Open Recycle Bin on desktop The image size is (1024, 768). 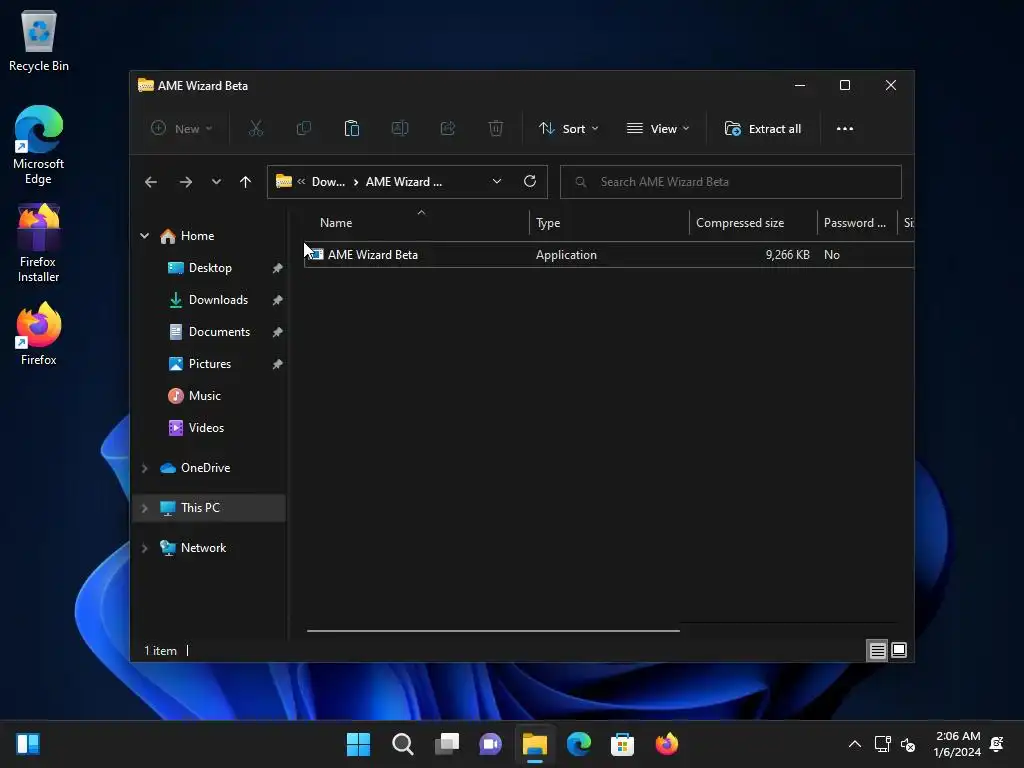[x=39, y=40]
